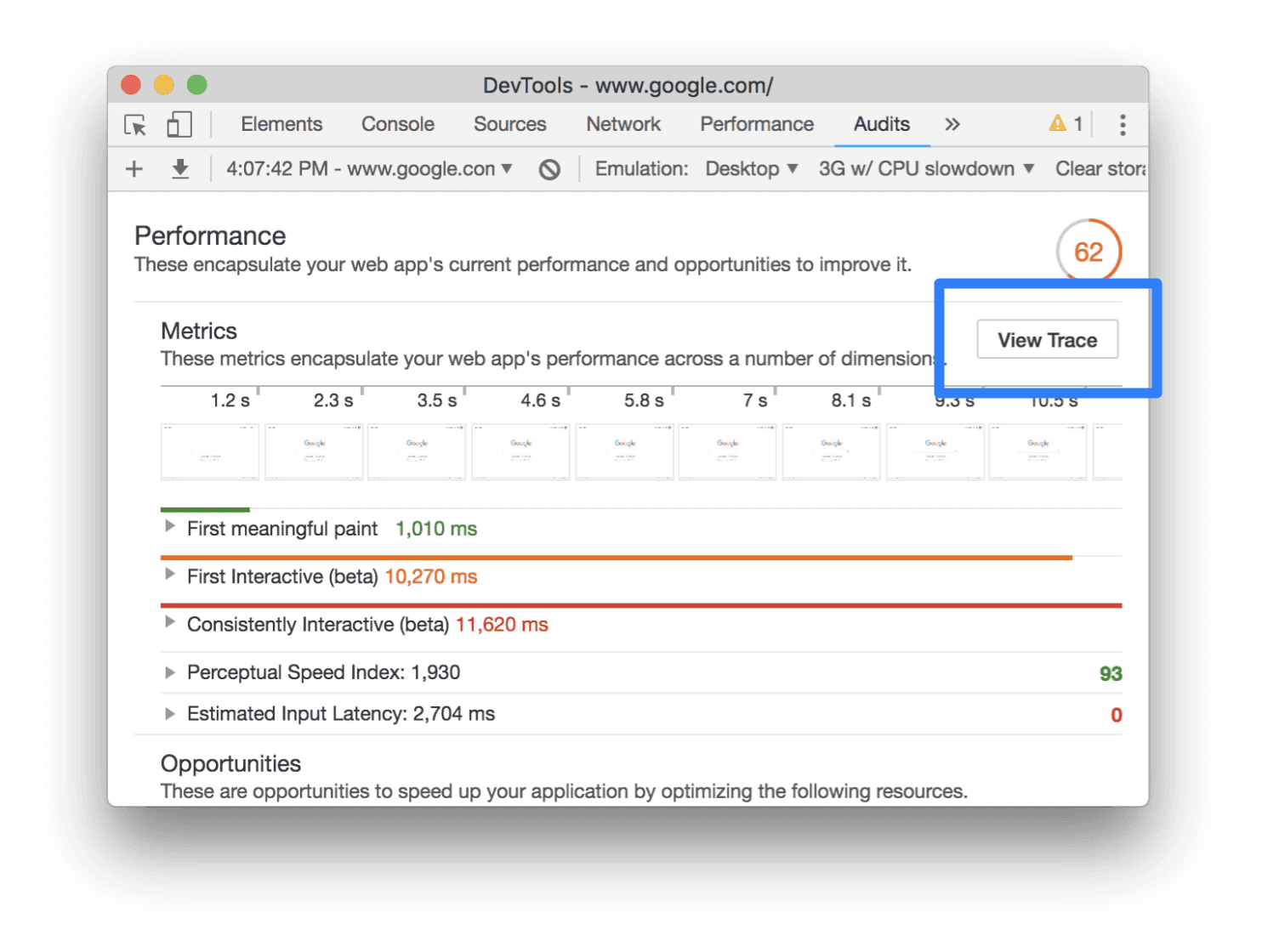Switch to the Performance tab

pyautogui.click(x=756, y=125)
